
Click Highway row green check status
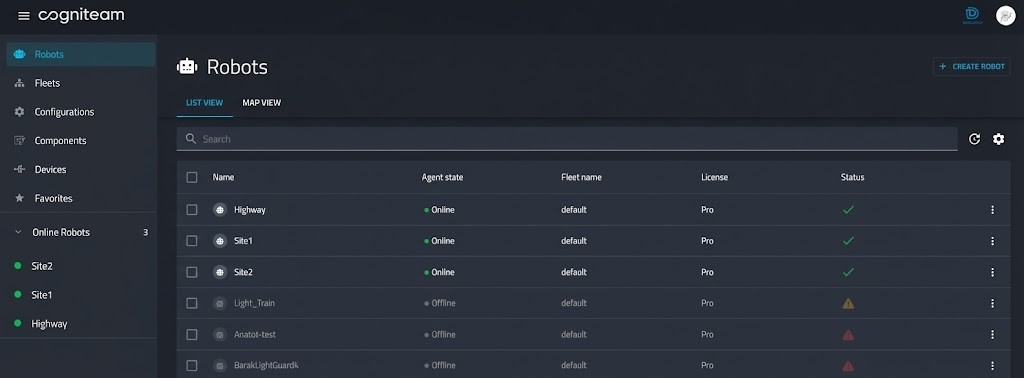click(848, 210)
